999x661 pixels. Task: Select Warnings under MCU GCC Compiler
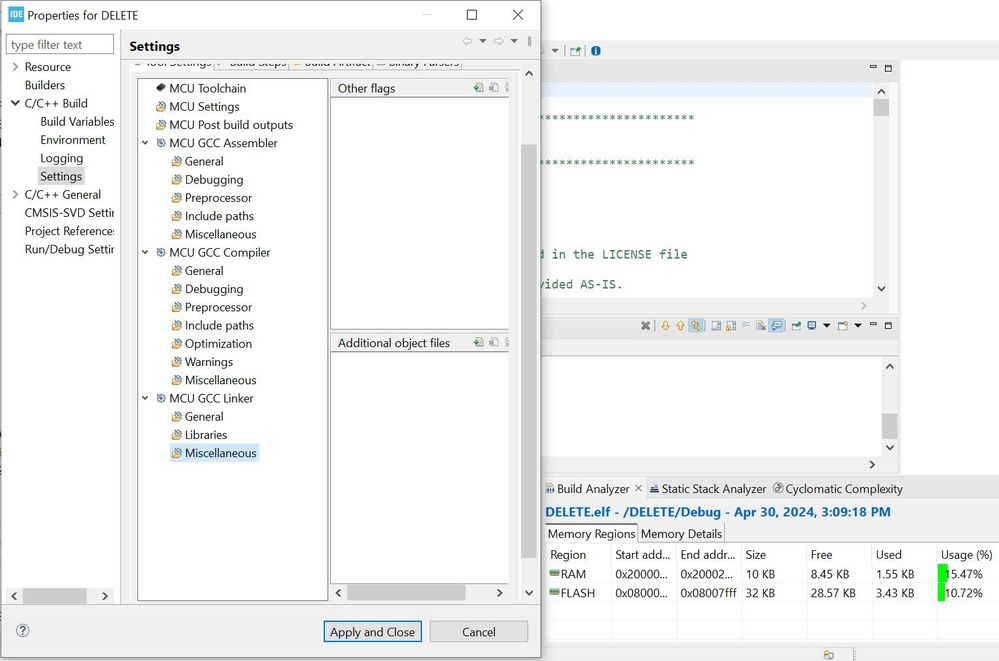[x=203, y=362]
